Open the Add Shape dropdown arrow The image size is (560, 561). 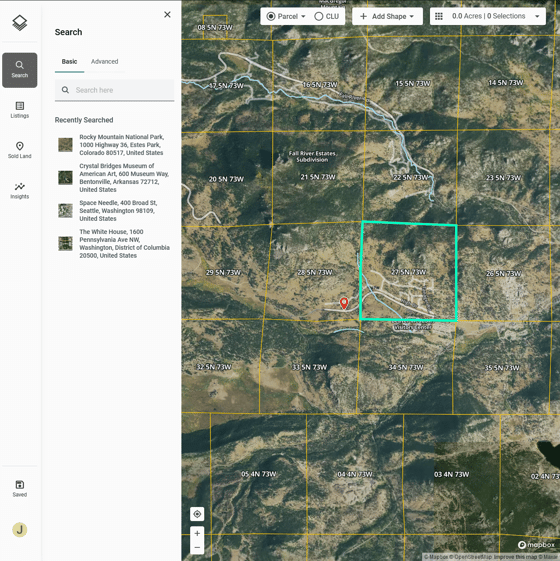point(412,16)
